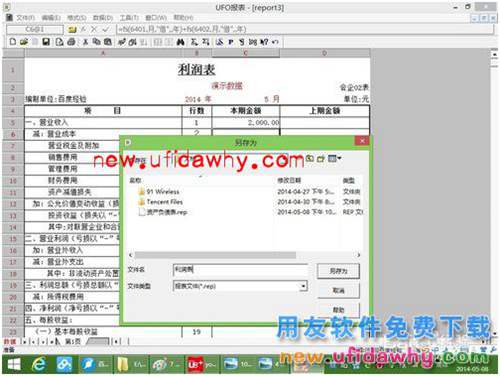This screenshot has width=500, height=376.
Task: Click the formula bar input
Action: [304, 29]
